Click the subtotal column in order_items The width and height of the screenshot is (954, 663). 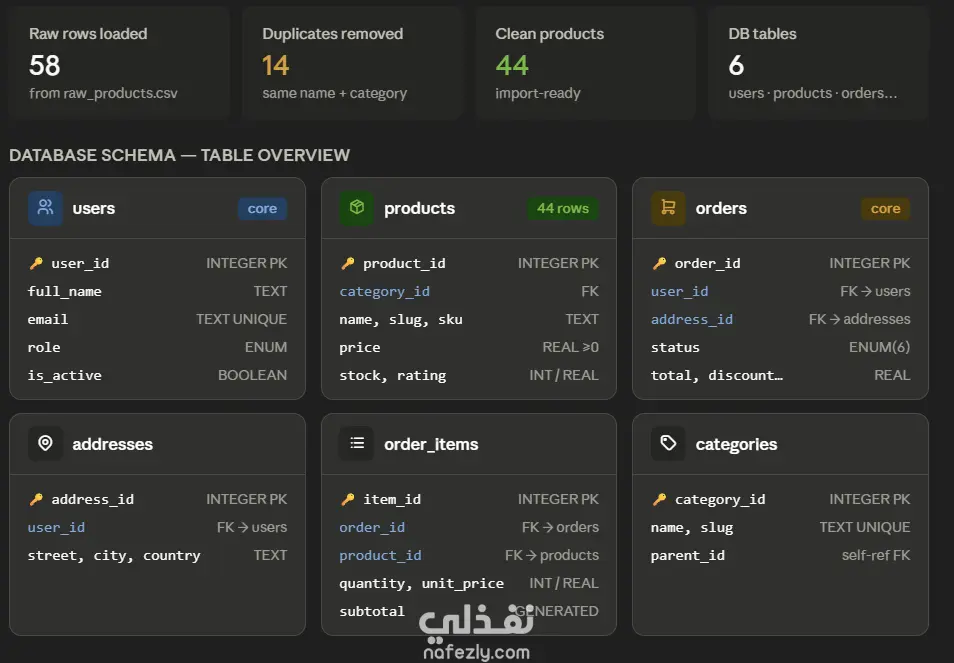(372, 611)
